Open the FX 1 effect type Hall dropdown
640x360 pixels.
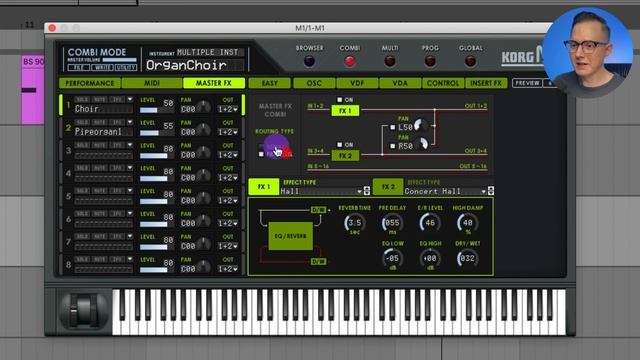point(321,191)
